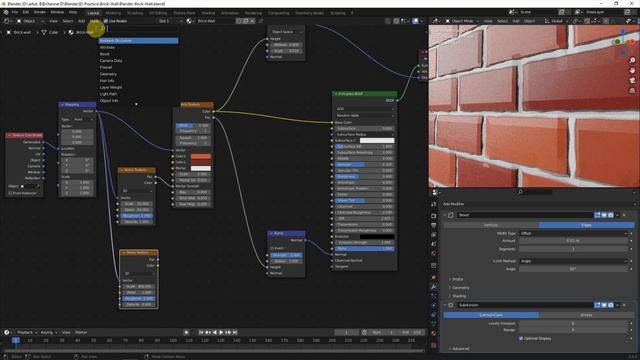This screenshot has height=360, width=640.
Task: Toggle Subdivision modifier render camera icon
Action: click(x=611, y=305)
